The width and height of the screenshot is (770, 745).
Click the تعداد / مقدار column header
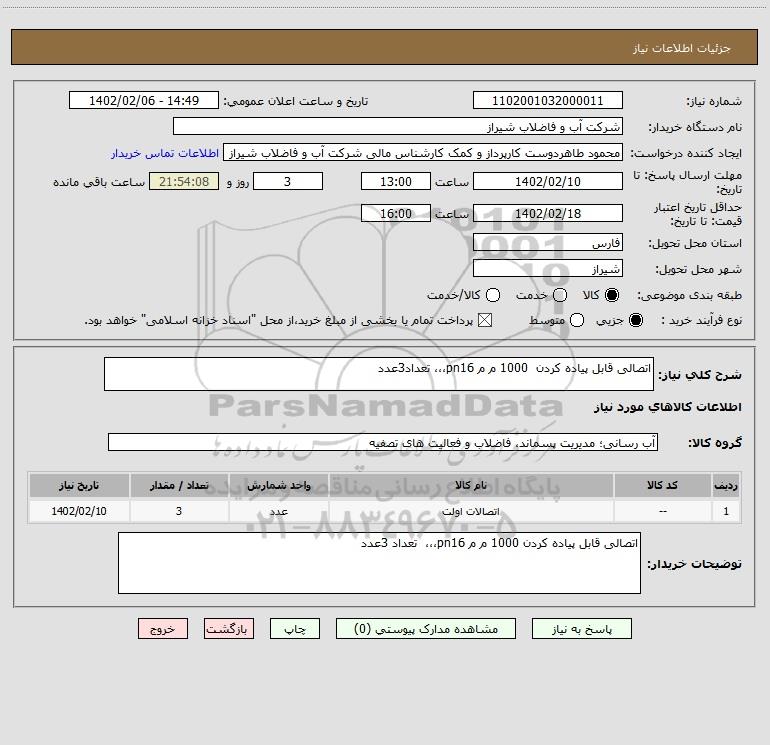179,485
